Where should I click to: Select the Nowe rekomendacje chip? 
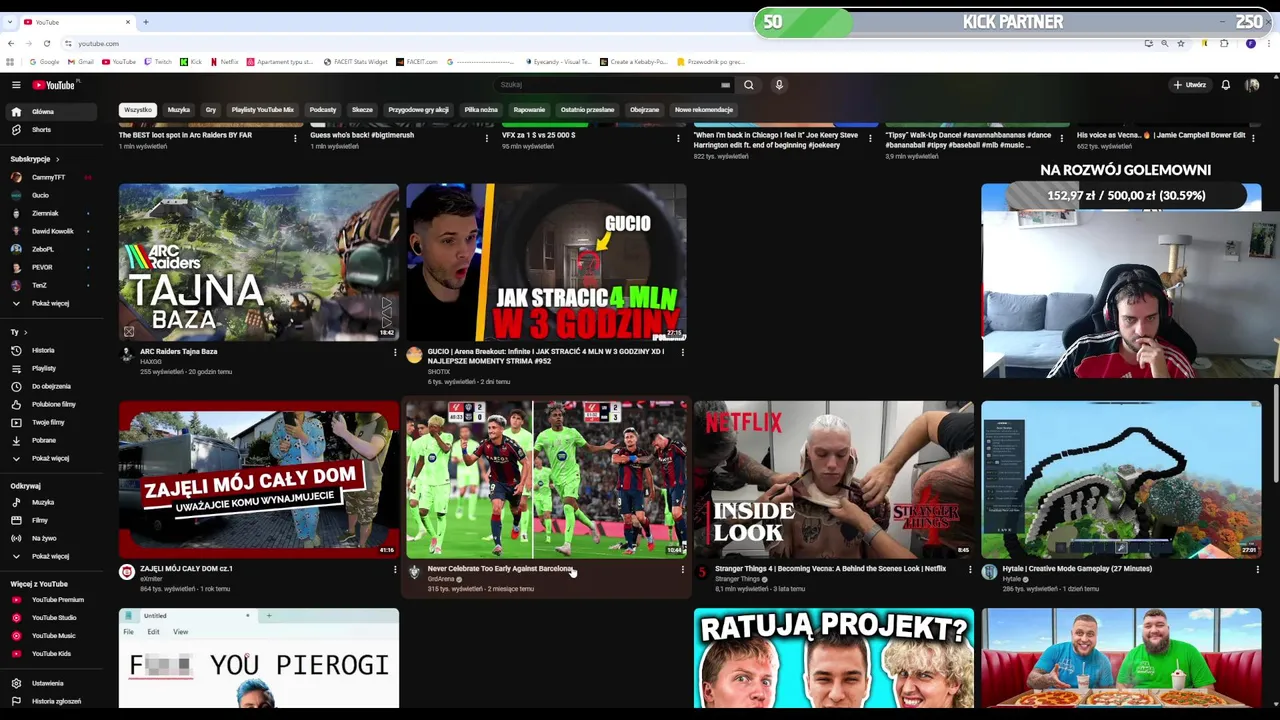(704, 110)
